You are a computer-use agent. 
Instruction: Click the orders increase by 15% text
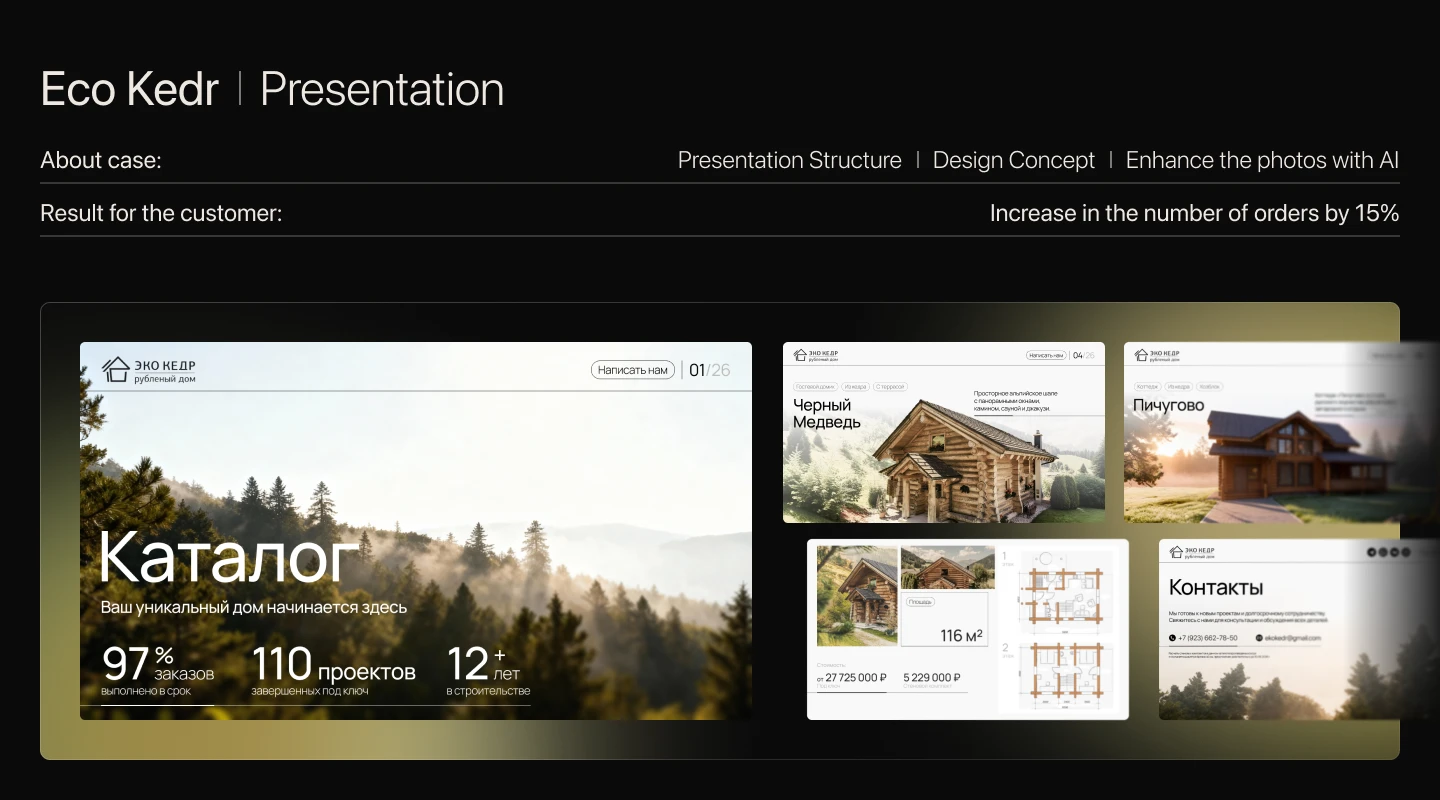click(1194, 213)
